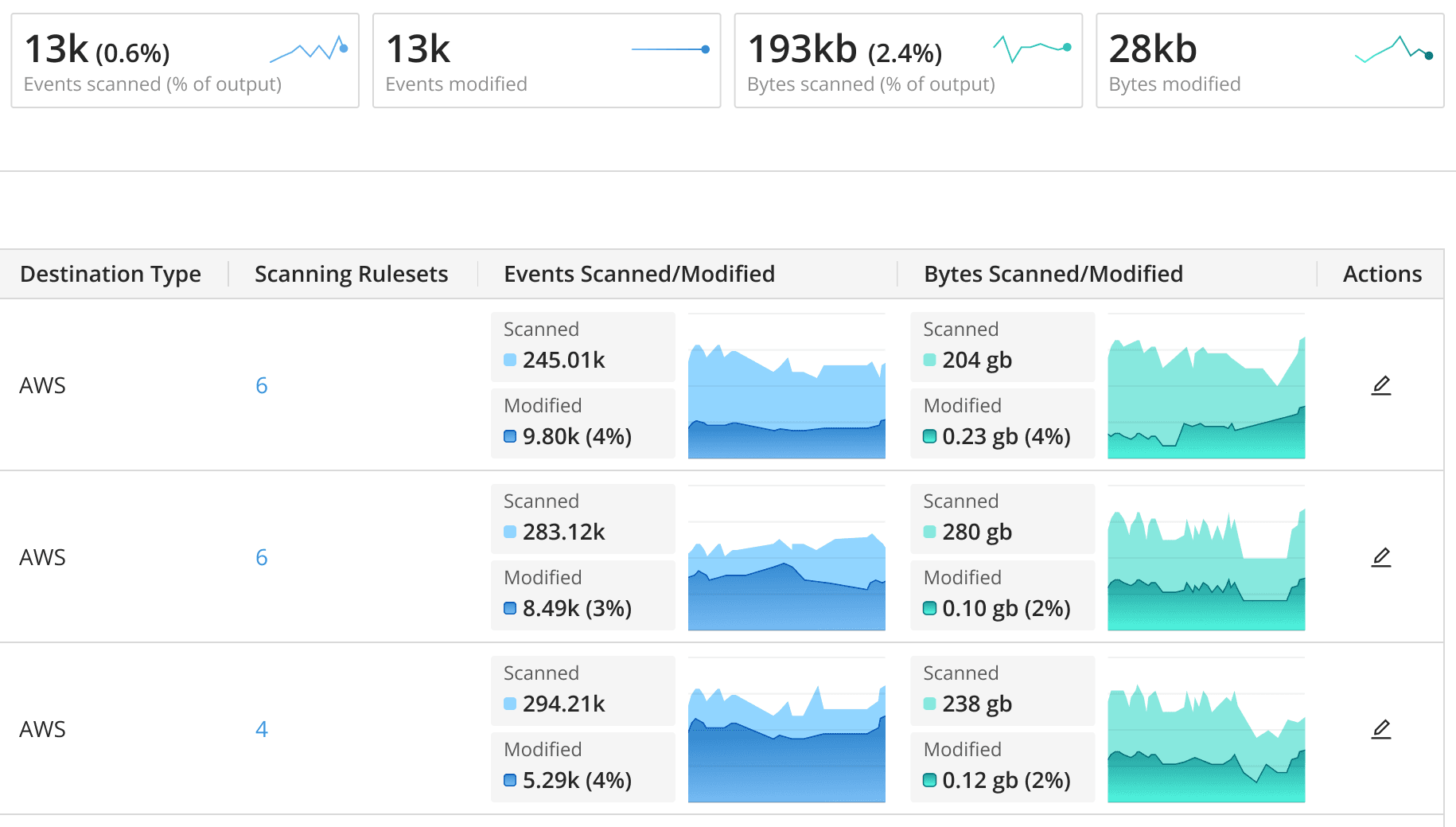Click the Events scanned sparkline in the summary card
Image resolution: width=1456 pixels, height=827 pixels.
309,49
